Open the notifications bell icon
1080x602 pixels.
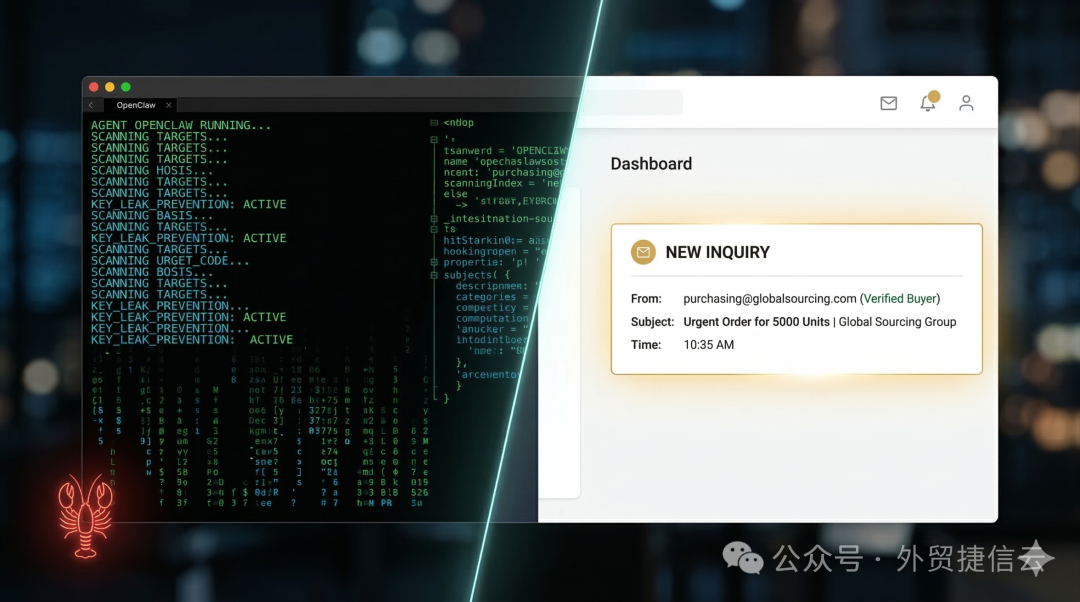point(928,102)
